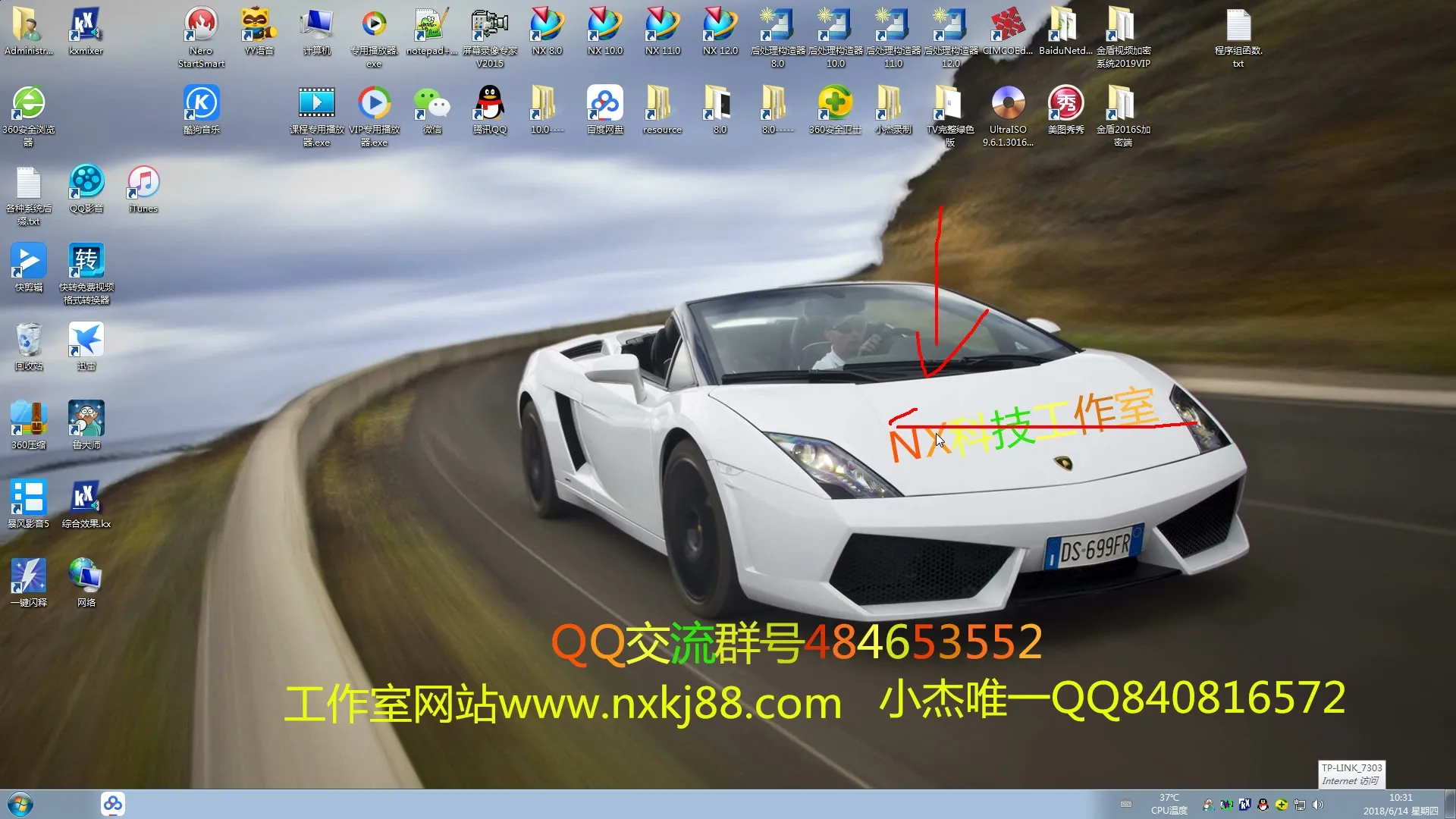Click the Show Desktop button strip
This screenshot has height=819, width=1456.
1450,804
